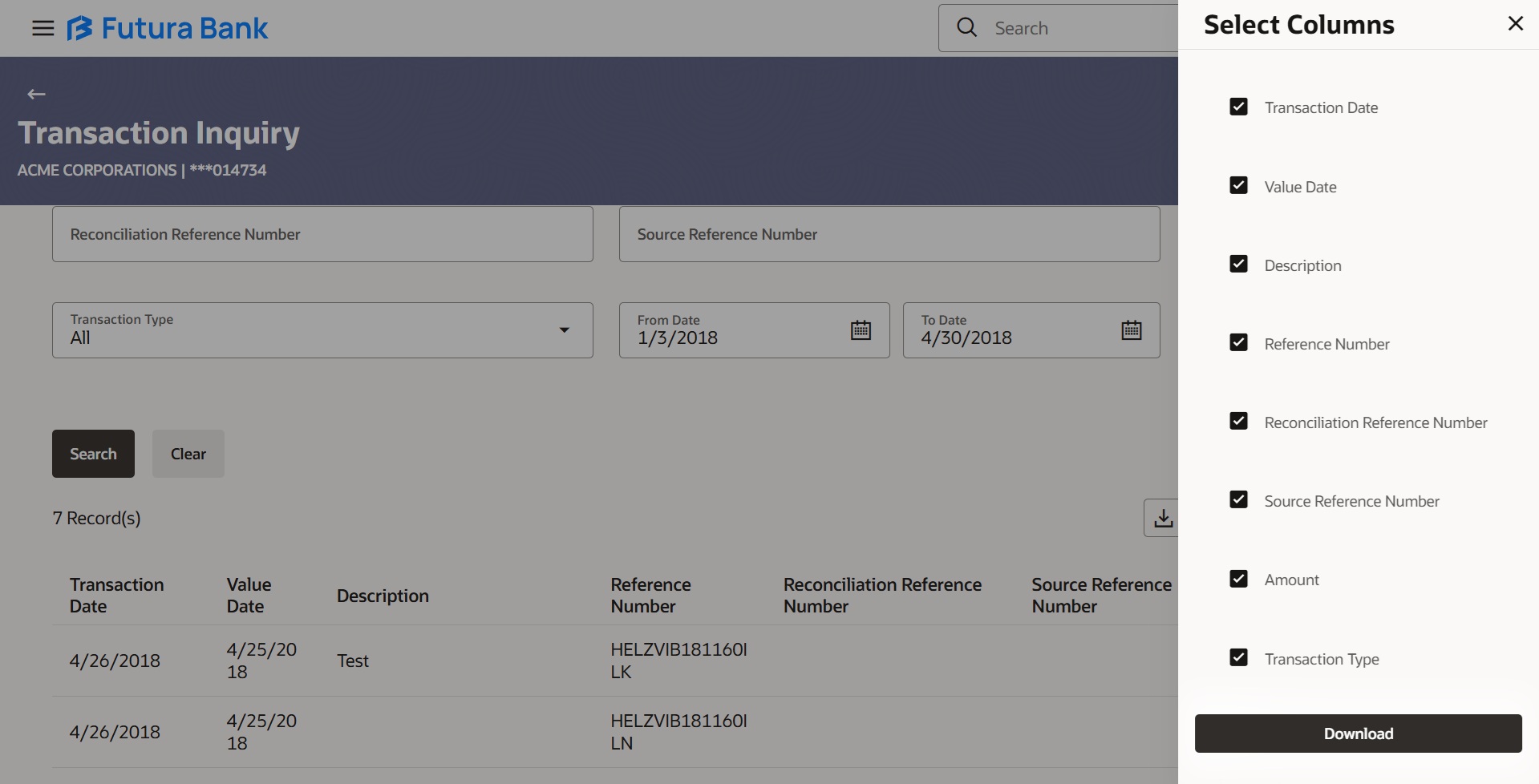Click reference number HELZVIB181160ILK
The image size is (1539, 784).
(678, 661)
